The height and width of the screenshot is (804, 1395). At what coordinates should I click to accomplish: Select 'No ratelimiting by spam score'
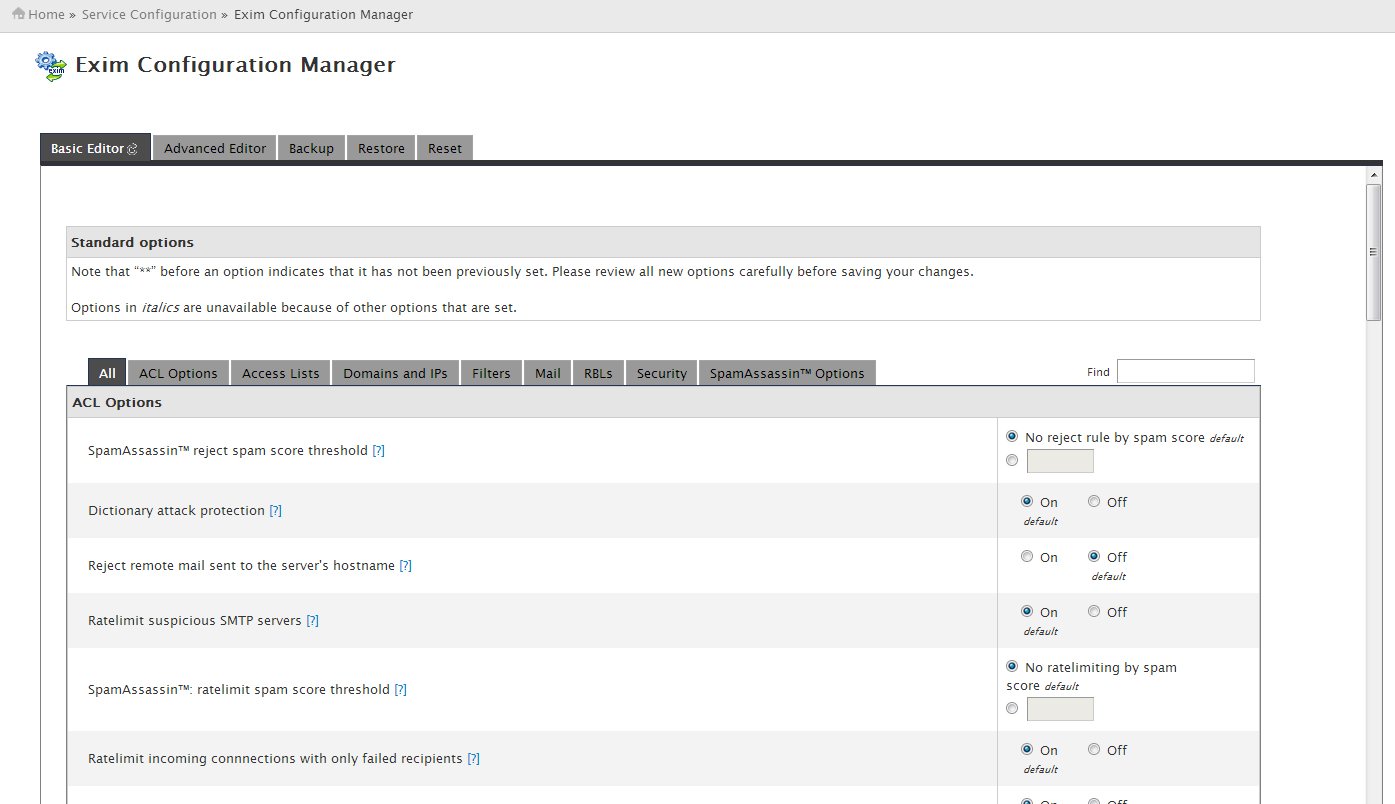tap(1012, 666)
